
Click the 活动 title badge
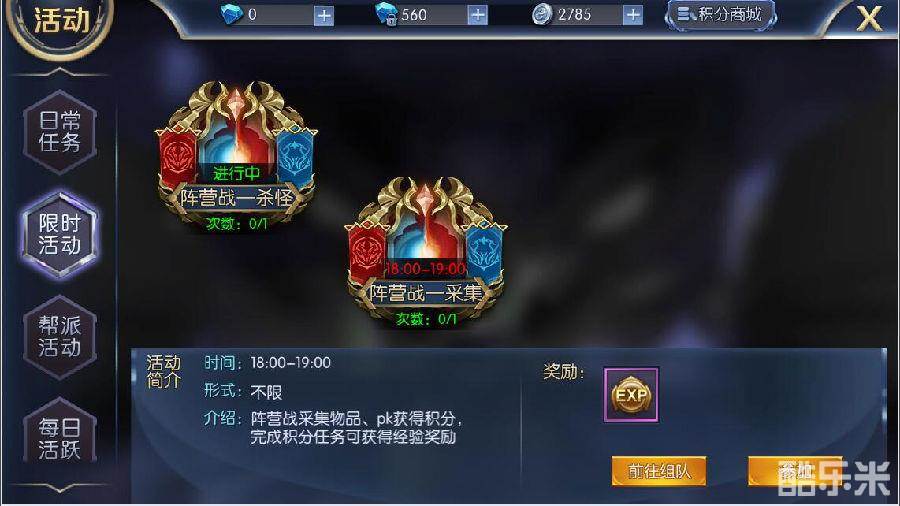[x=61, y=21]
